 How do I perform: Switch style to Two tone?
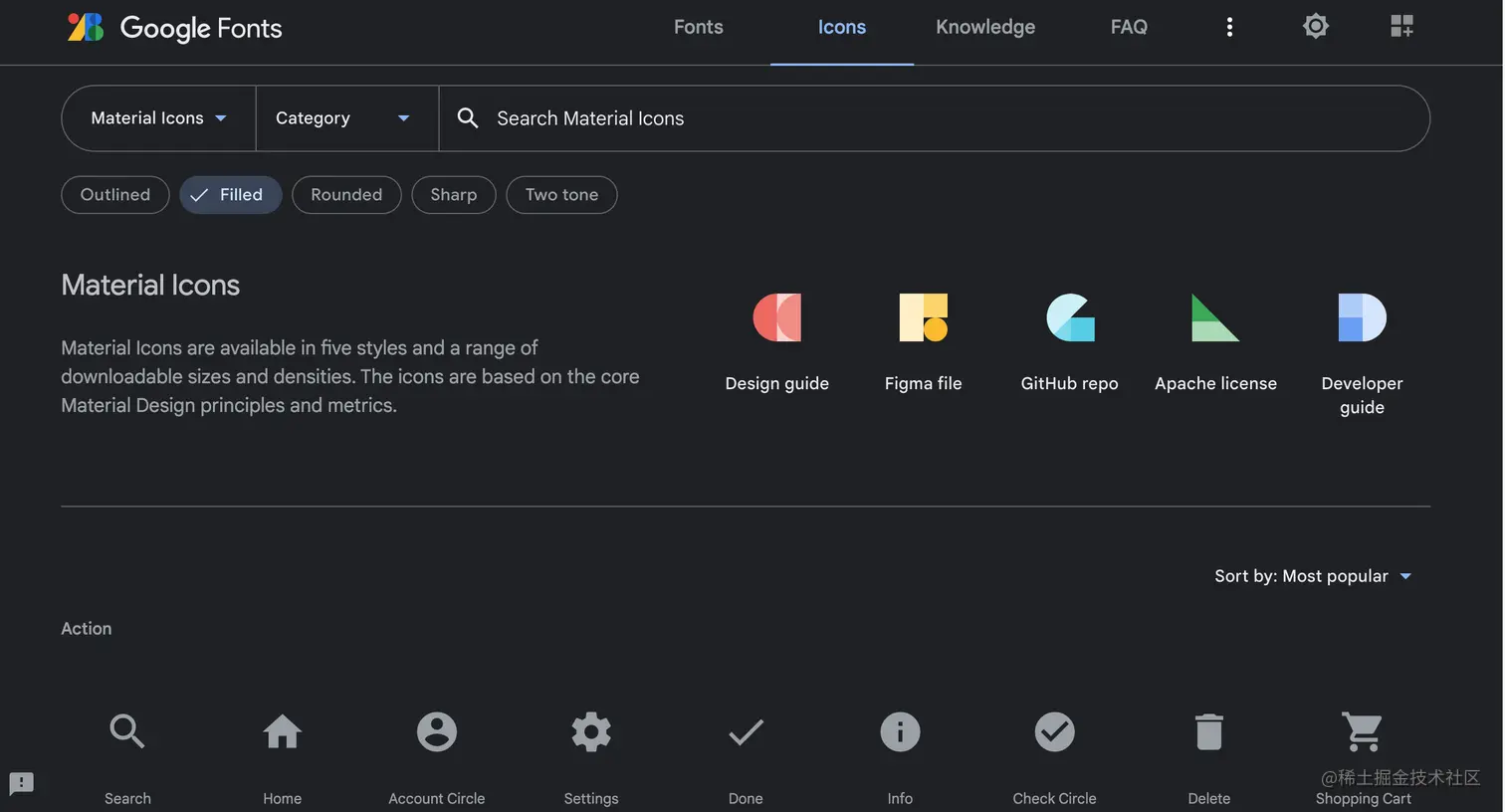pos(562,195)
